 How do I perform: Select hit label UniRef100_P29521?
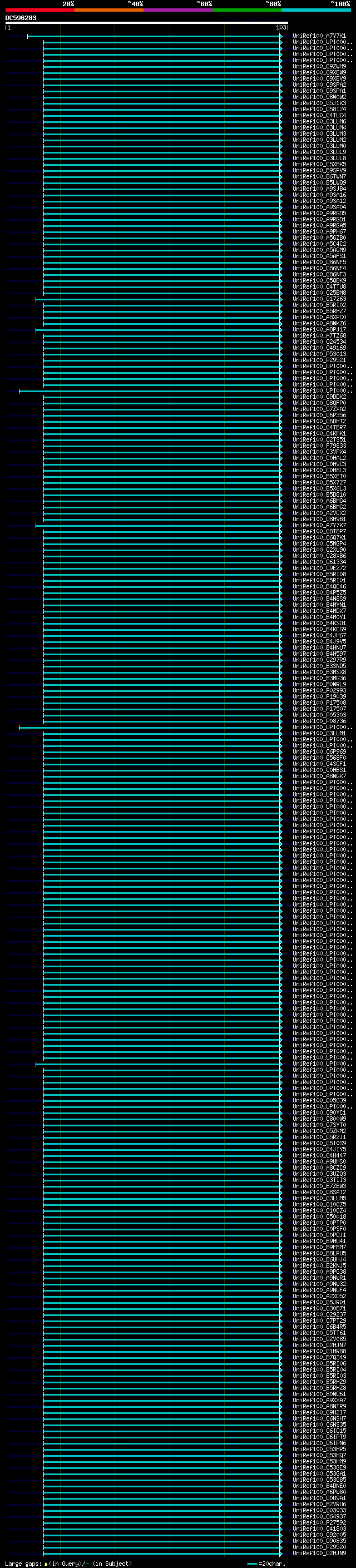pyautogui.click(x=319, y=360)
